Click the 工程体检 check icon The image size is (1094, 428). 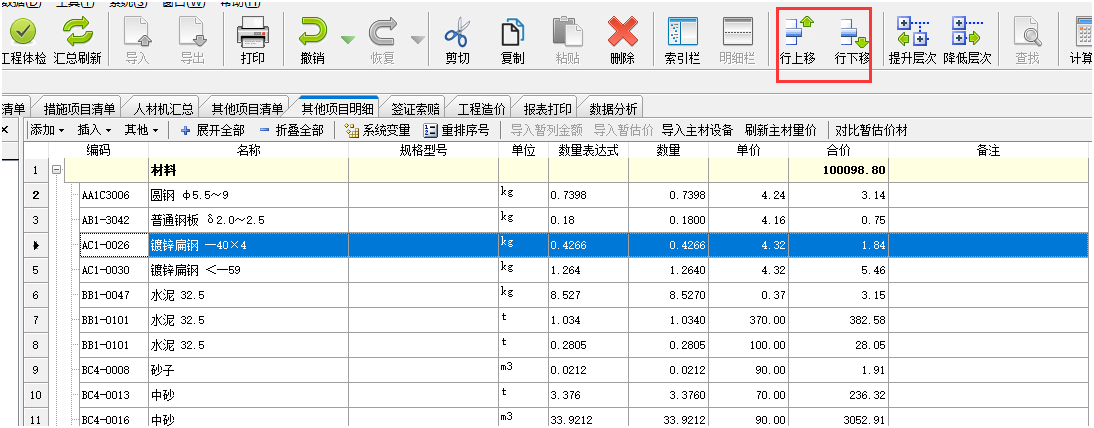[22, 33]
